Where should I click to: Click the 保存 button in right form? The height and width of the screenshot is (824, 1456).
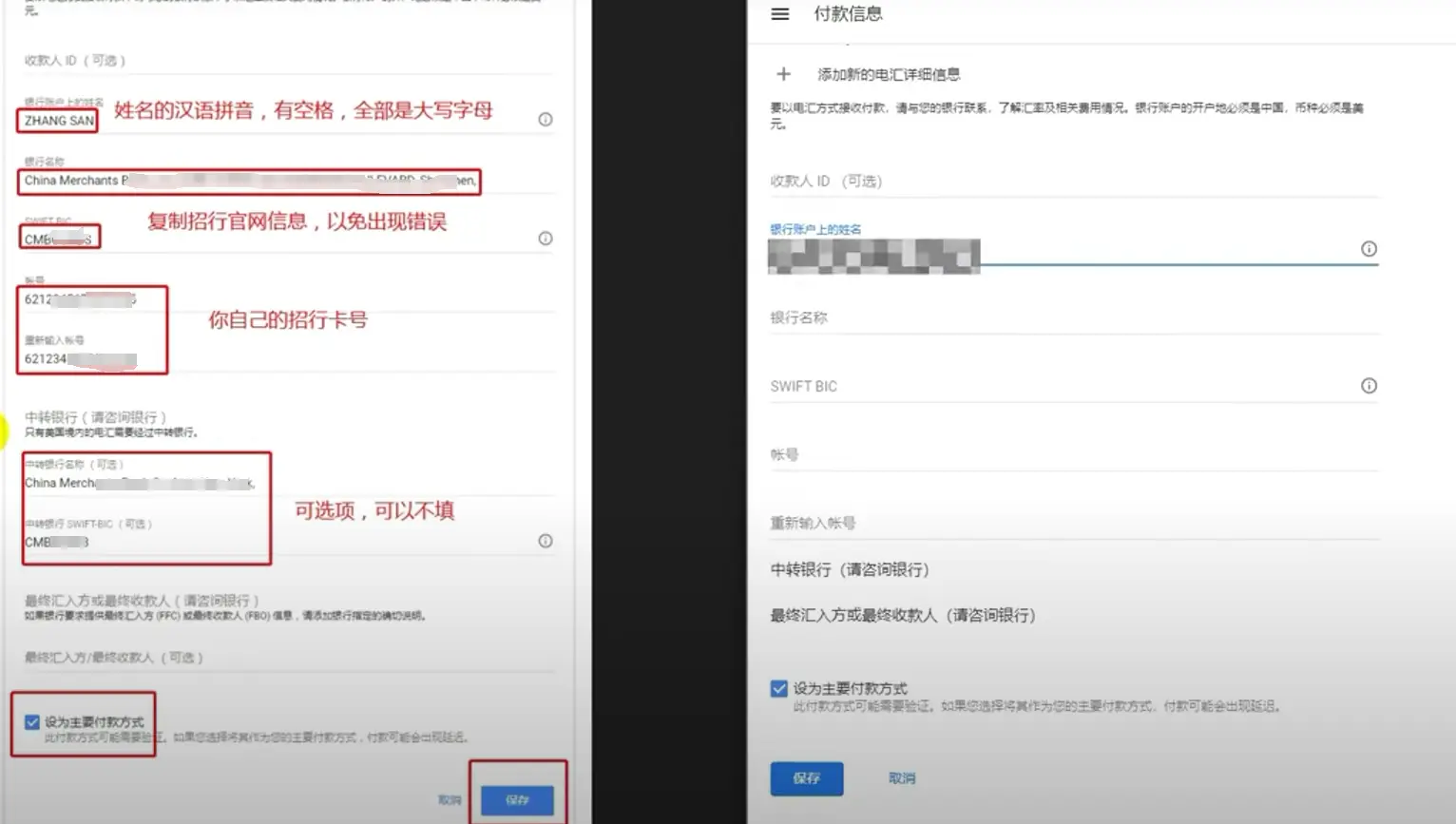[806, 778]
